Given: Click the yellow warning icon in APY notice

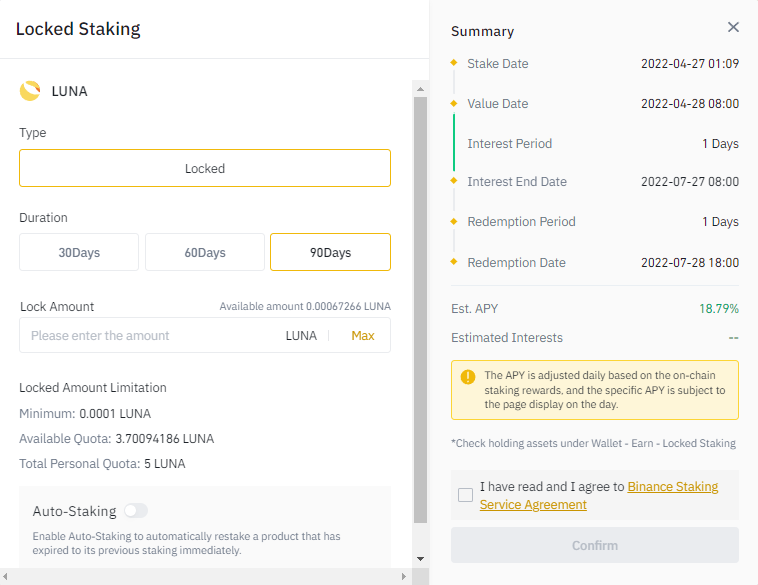Looking at the screenshot, I should tap(468, 377).
